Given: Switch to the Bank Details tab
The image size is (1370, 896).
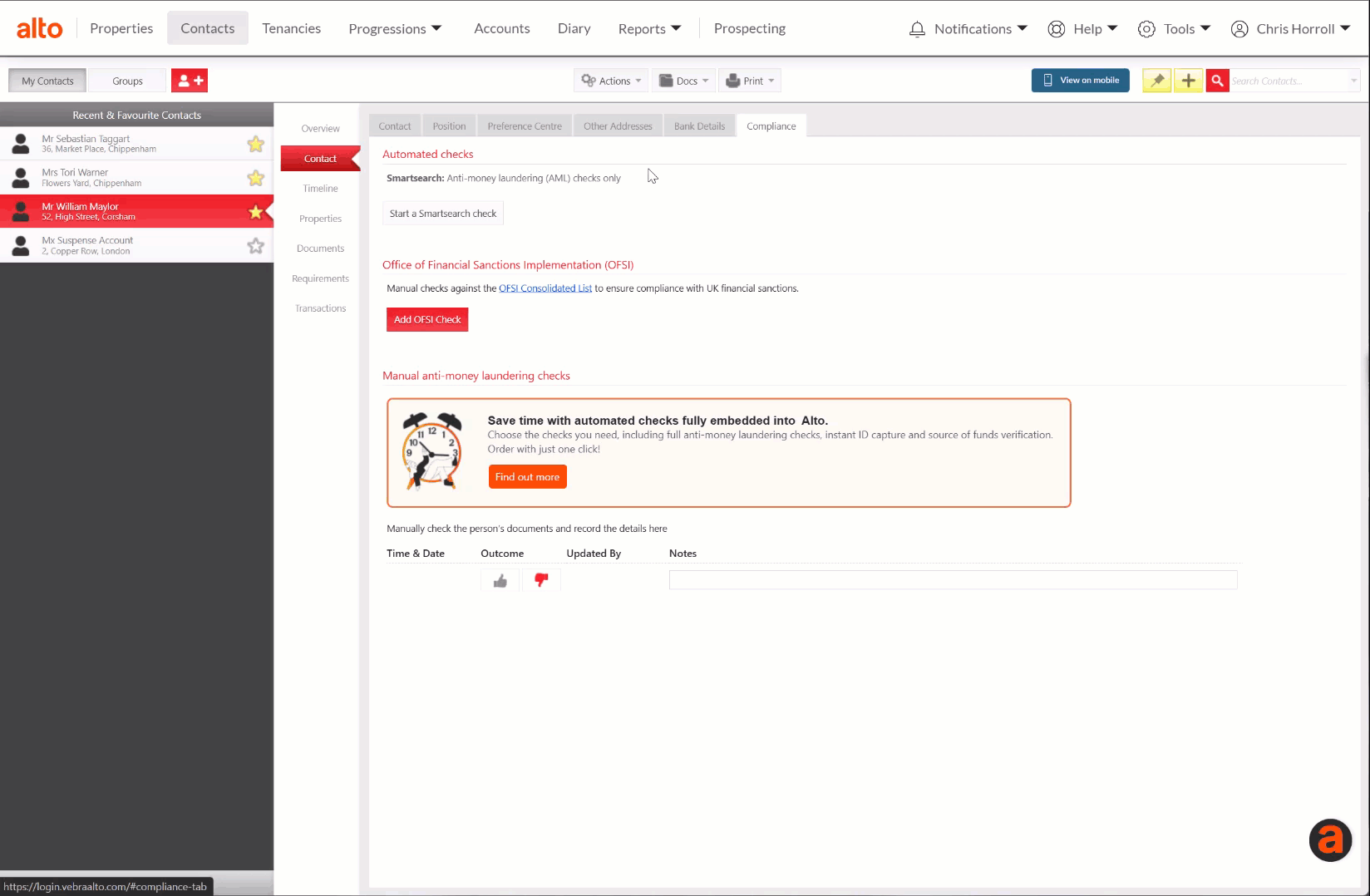Looking at the screenshot, I should (698, 126).
